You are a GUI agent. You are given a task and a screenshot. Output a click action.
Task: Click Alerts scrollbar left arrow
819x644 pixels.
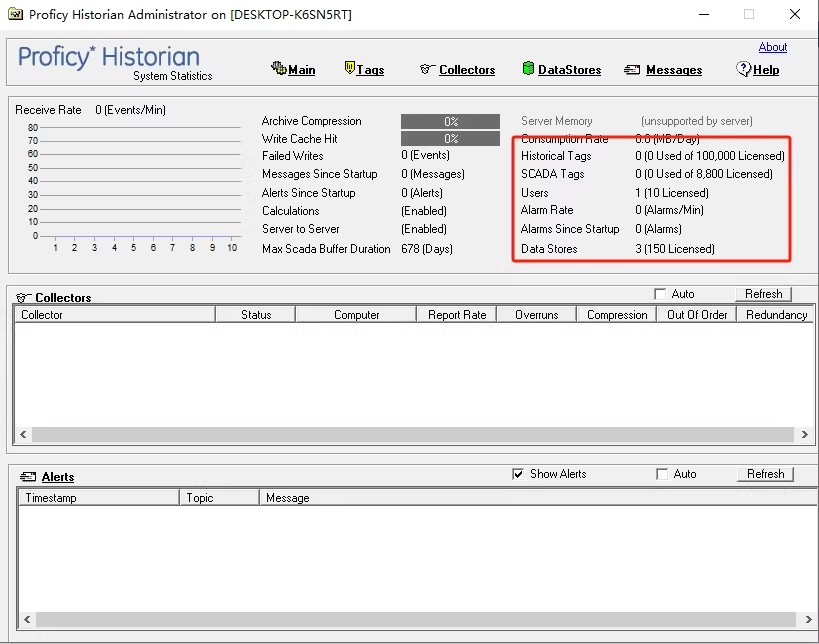click(27, 619)
